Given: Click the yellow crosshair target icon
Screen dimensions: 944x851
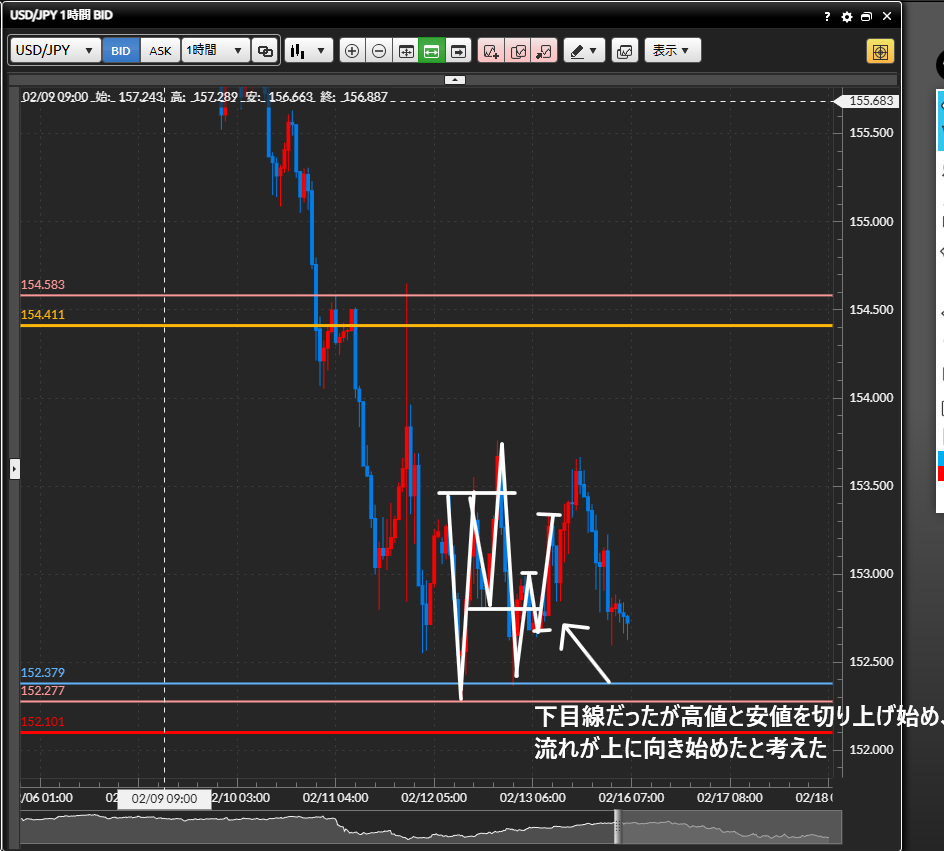Looking at the screenshot, I should click(880, 51).
